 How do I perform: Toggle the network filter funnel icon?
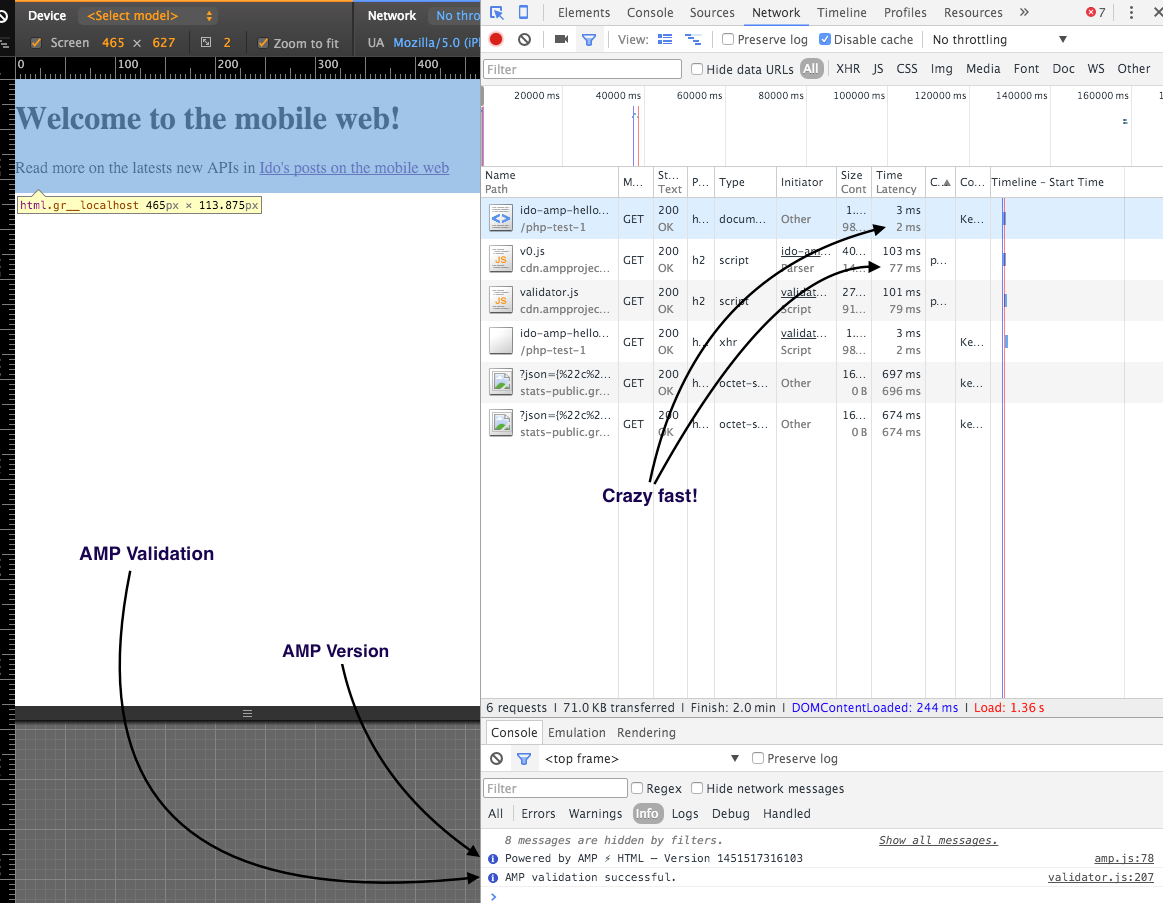click(x=589, y=40)
